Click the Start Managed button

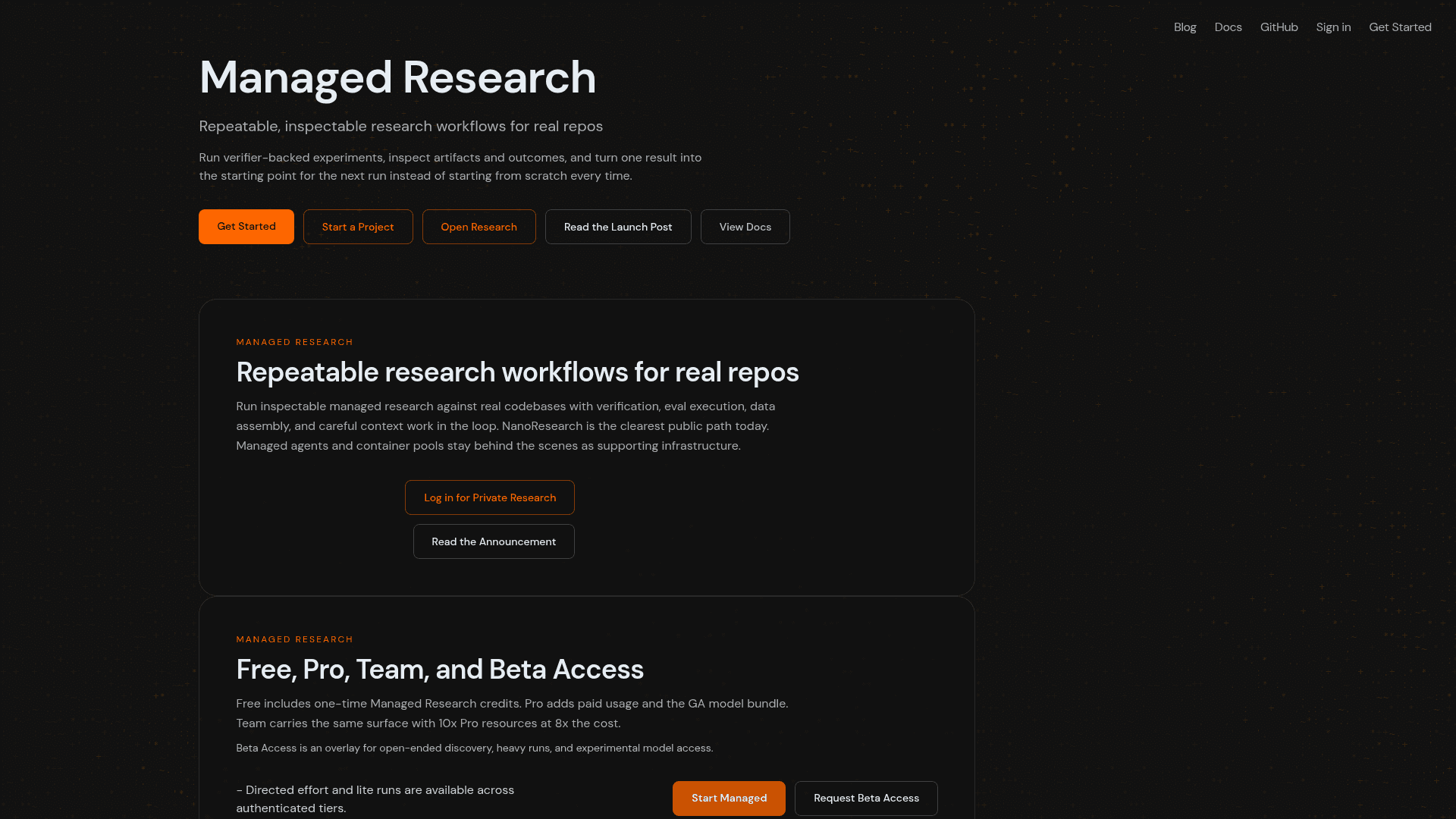click(x=729, y=799)
